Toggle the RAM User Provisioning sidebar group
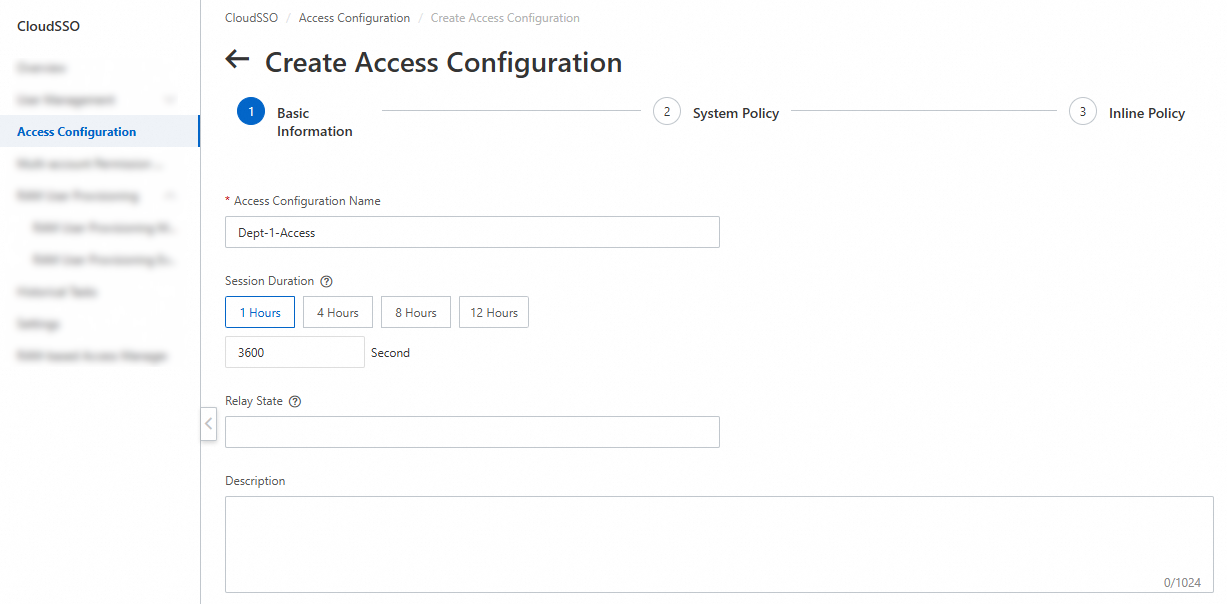 point(170,196)
